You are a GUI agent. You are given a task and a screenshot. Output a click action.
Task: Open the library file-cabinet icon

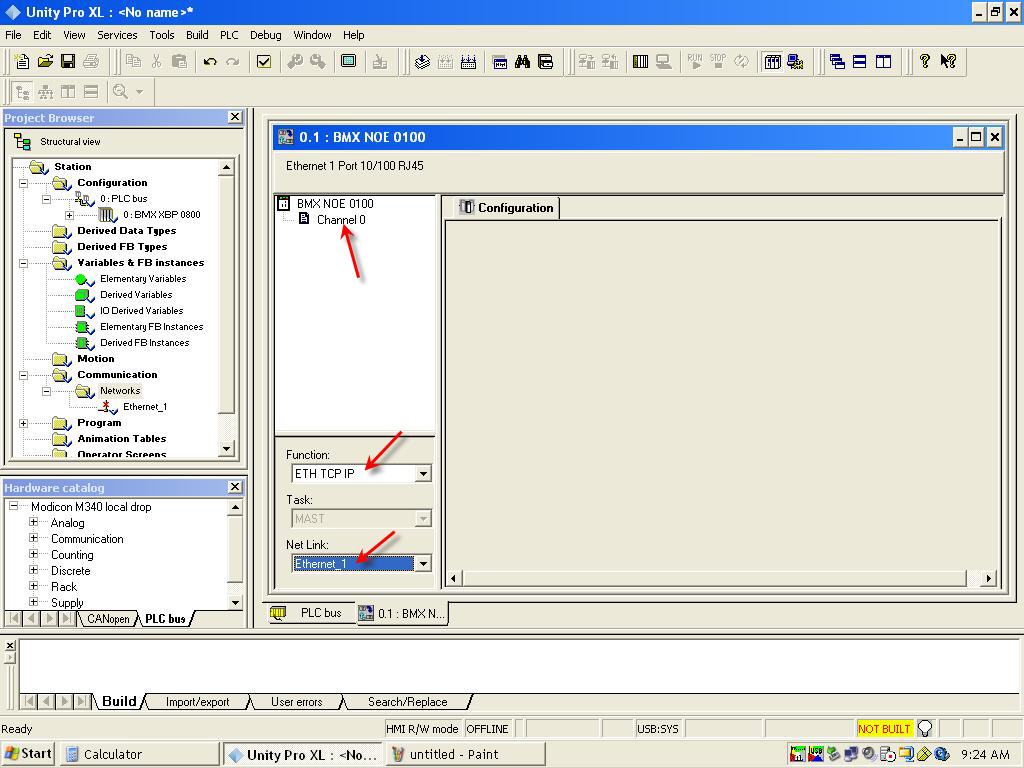tap(545, 62)
